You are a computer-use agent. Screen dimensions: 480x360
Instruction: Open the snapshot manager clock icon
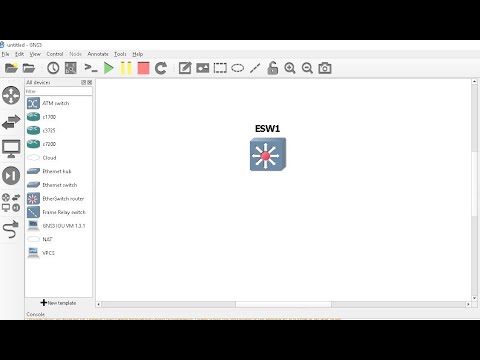tap(53, 68)
